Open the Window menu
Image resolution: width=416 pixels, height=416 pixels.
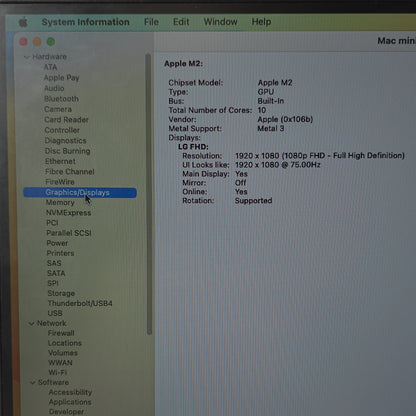point(220,22)
